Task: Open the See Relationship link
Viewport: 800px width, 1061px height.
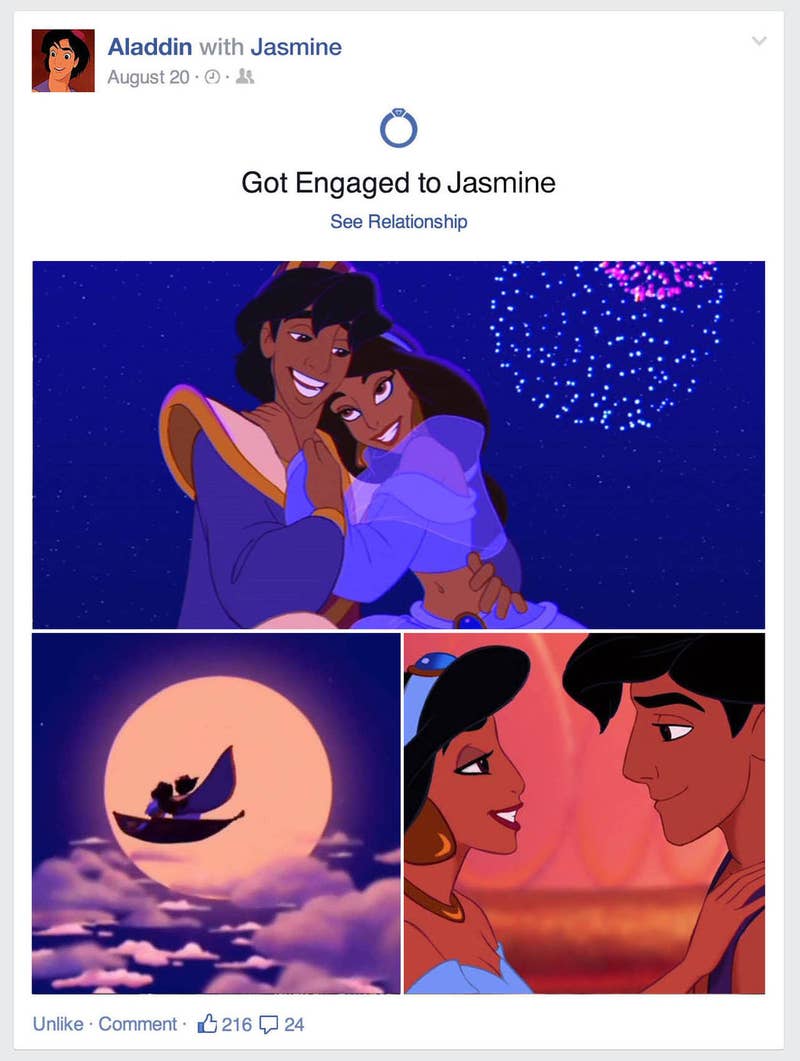Action: click(x=399, y=221)
